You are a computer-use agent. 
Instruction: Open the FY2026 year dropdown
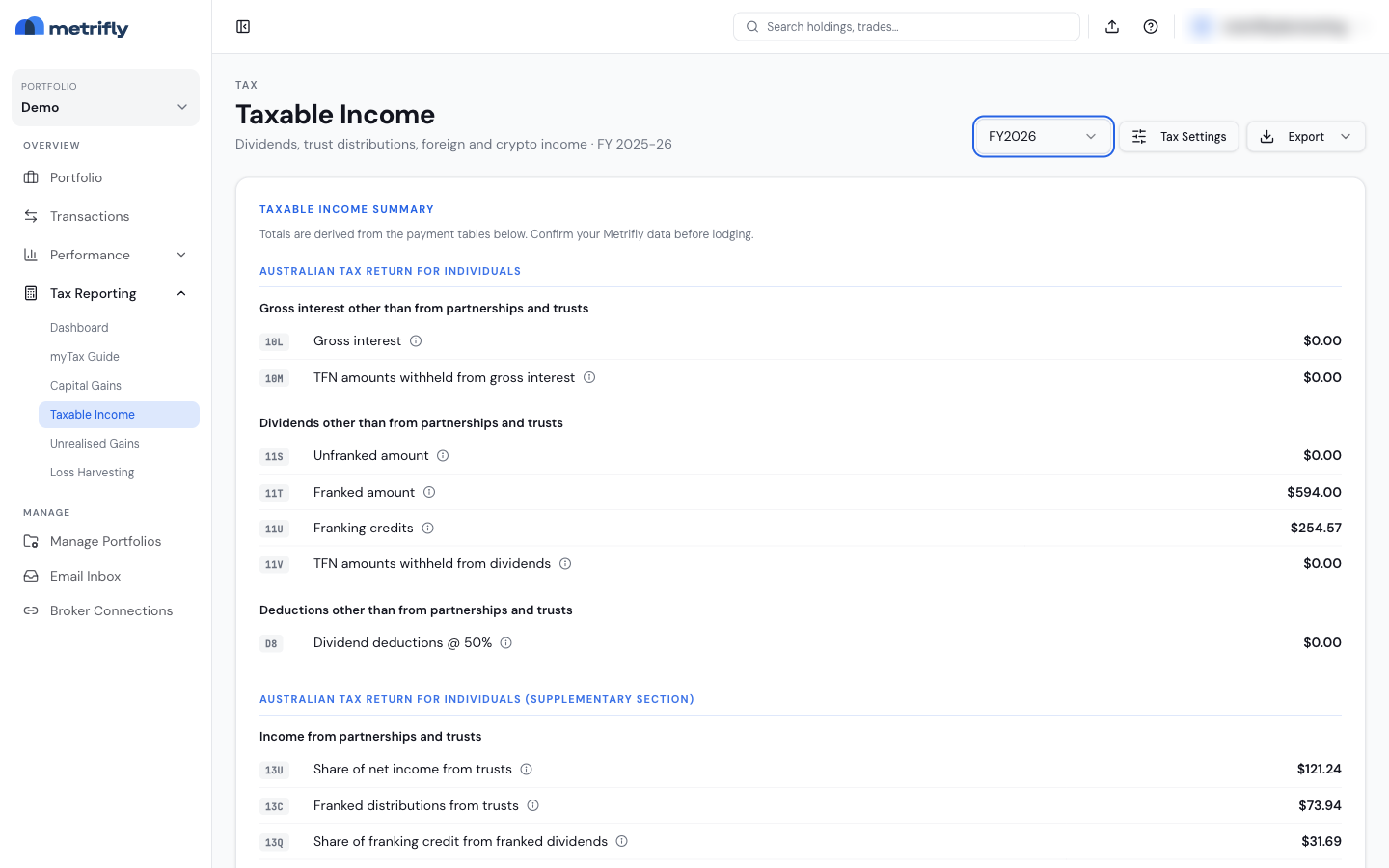click(1043, 136)
